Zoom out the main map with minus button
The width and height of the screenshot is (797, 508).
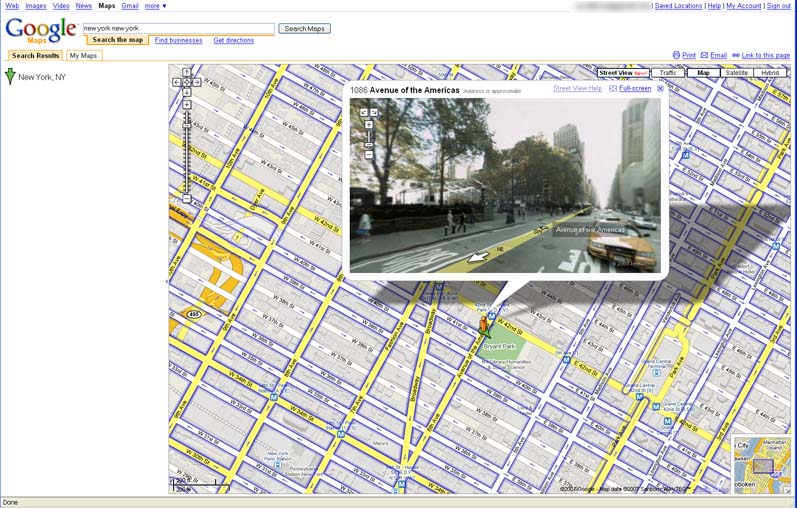[187, 198]
